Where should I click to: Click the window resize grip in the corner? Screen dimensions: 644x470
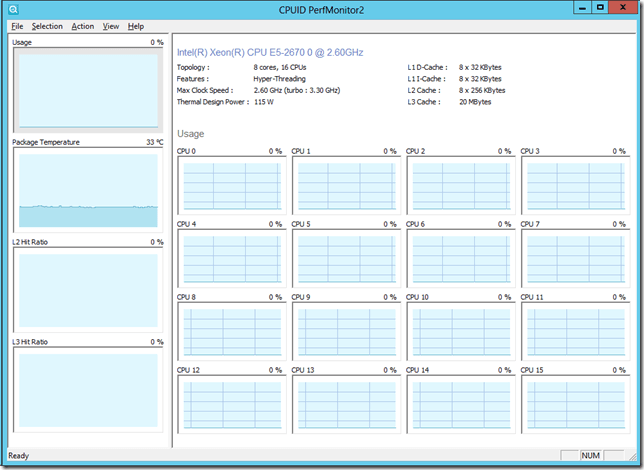tap(632, 456)
